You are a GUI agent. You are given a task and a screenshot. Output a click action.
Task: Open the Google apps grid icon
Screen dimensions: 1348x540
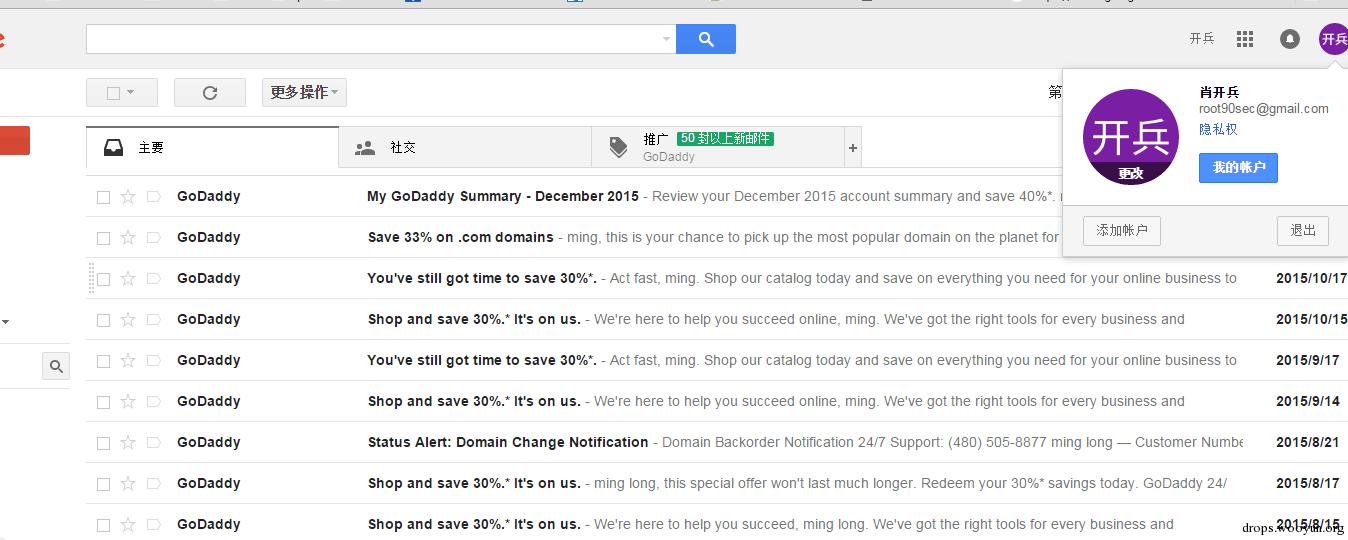(x=1245, y=39)
